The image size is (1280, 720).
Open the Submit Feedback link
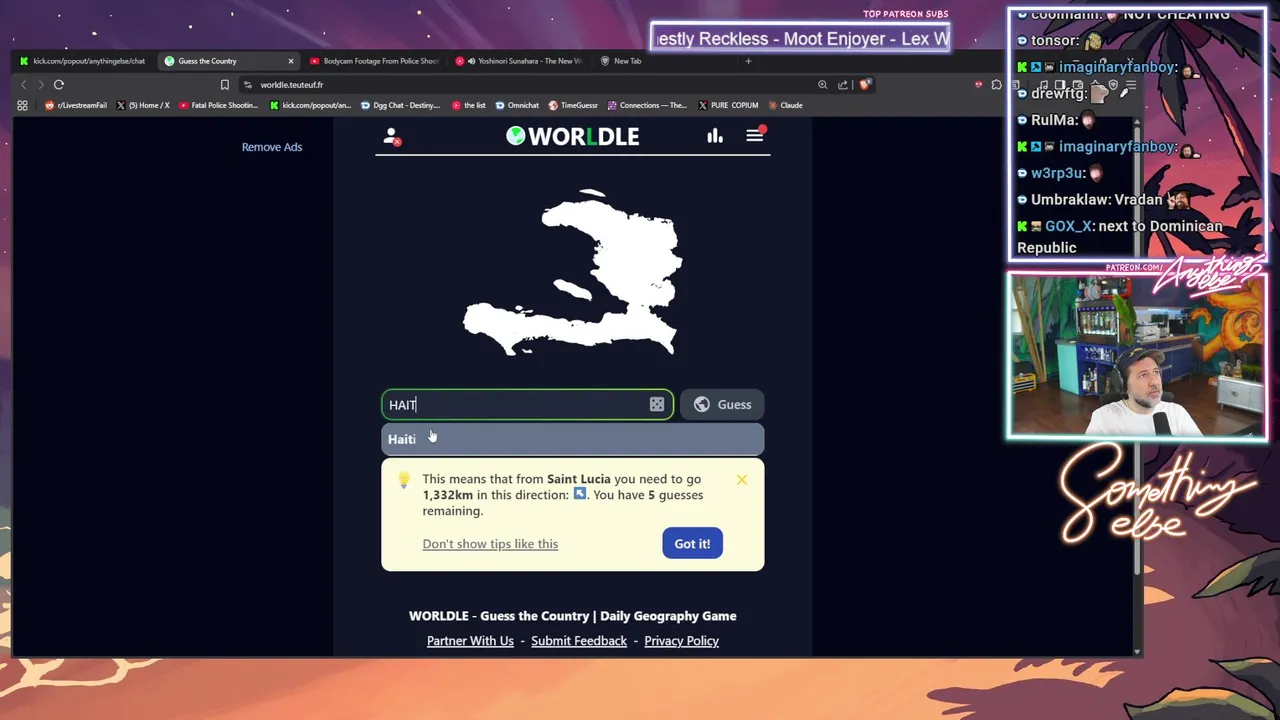(x=579, y=641)
